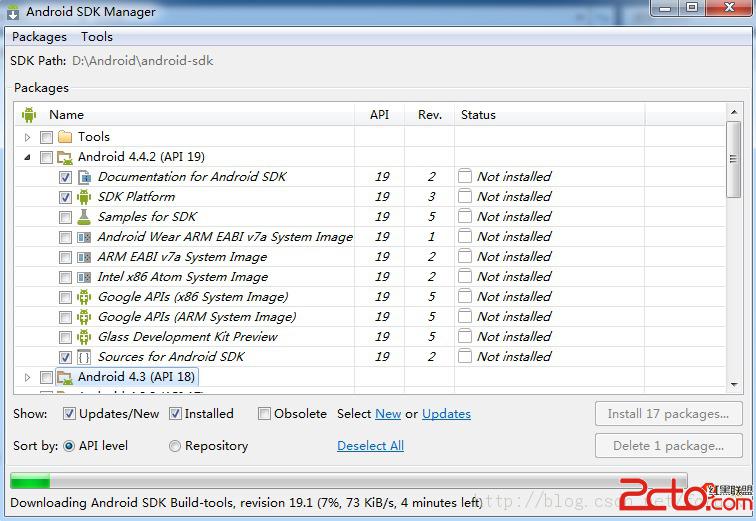Click the ARM EABI v7a System Image icon
The image size is (756, 521).
pos(84,257)
